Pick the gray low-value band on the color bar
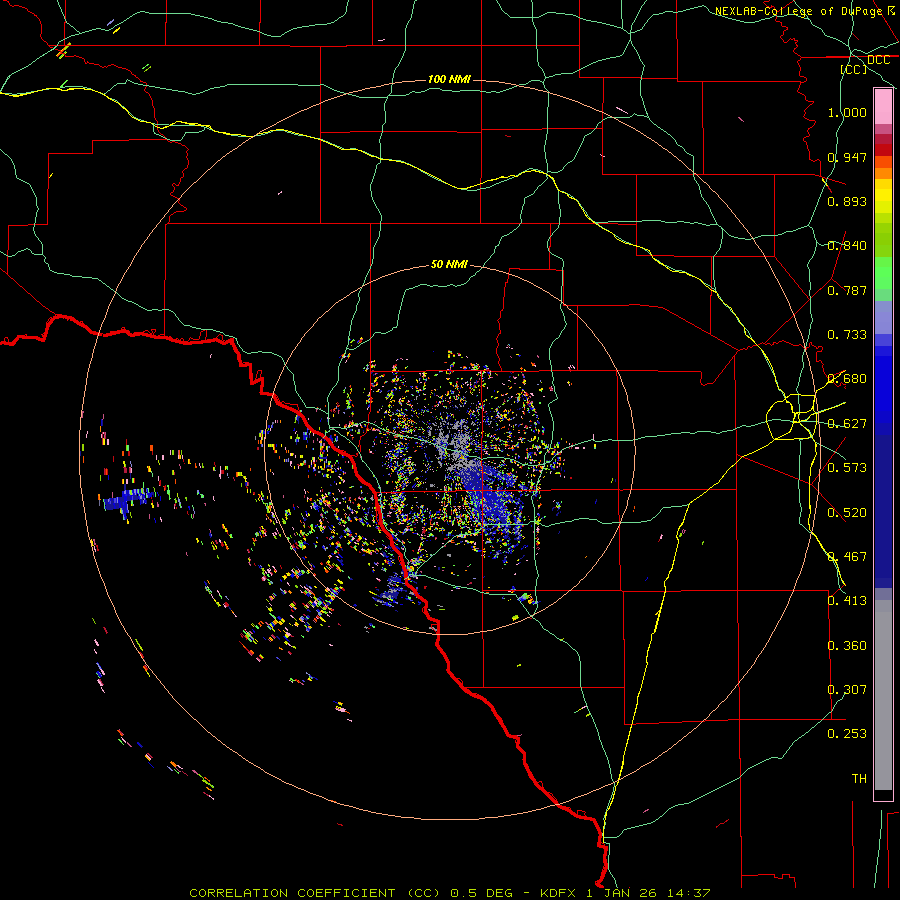Image resolution: width=900 pixels, height=900 pixels. click(883, 695)
